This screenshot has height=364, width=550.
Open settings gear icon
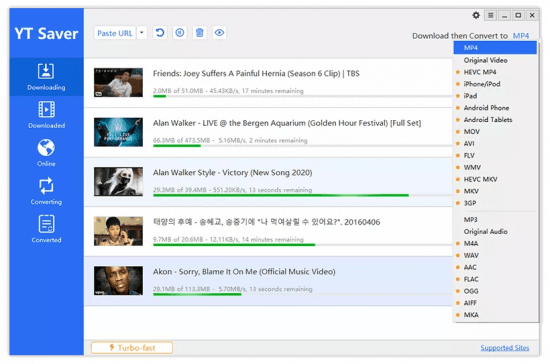click(x=476, y=15)
